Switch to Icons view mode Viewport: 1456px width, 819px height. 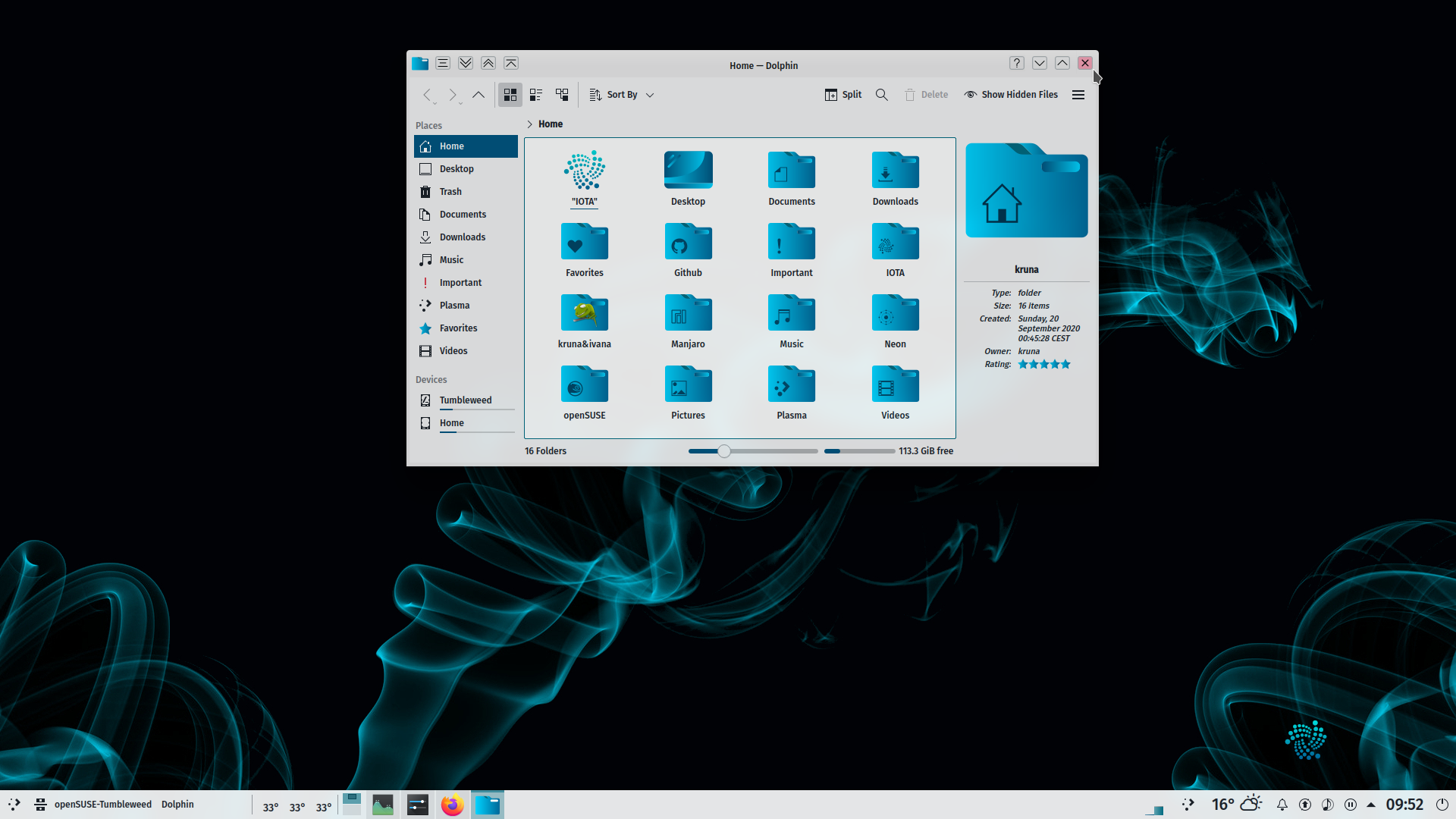pyautogui.click(x=510, y=95)
